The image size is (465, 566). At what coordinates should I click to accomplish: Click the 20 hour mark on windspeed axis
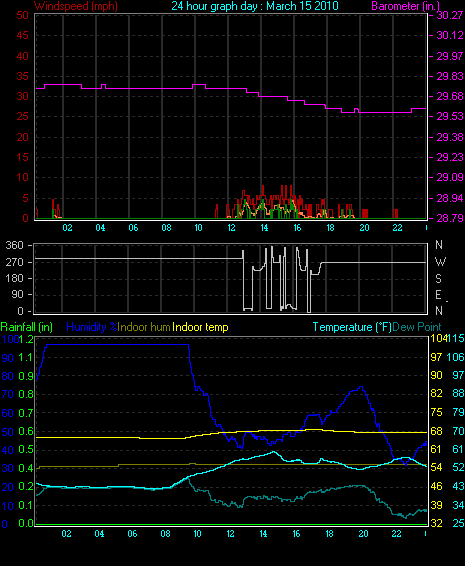pyautogui.click(x=364, y=228)
